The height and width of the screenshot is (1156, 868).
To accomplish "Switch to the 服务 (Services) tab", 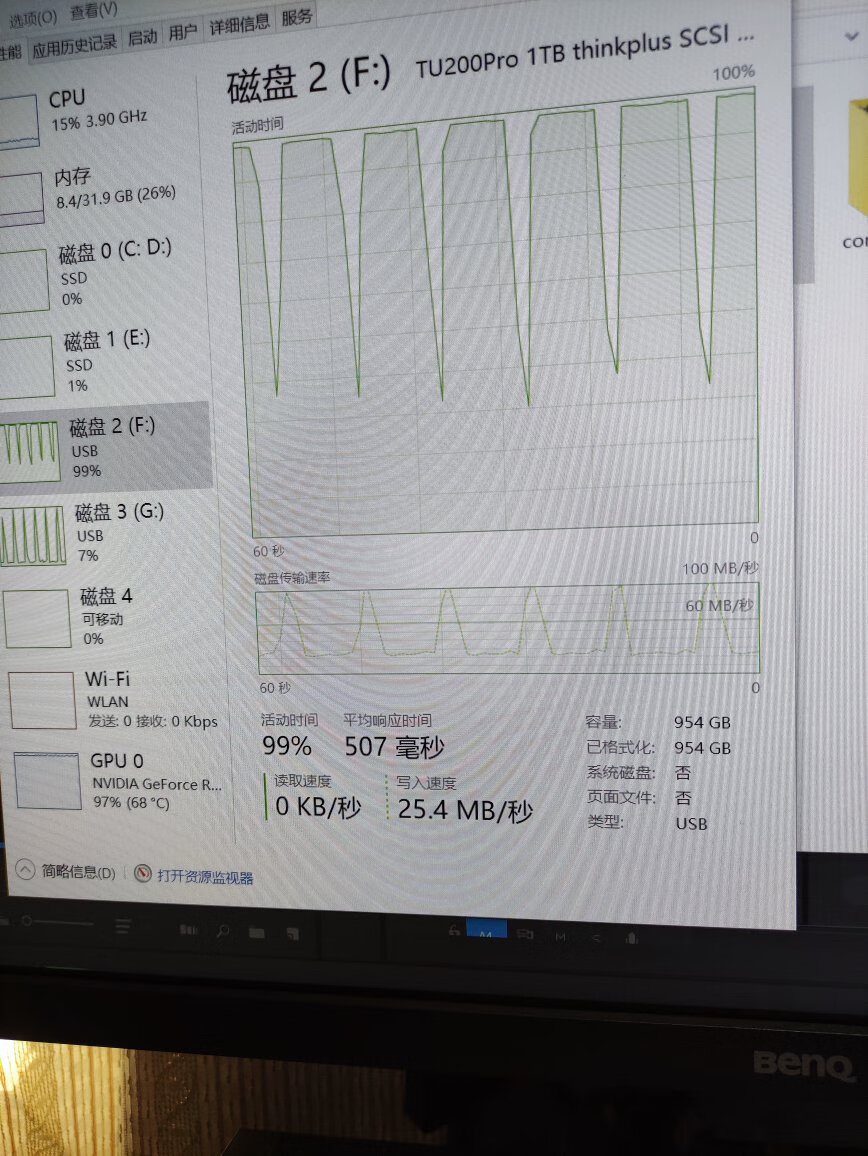I will 297,17.
